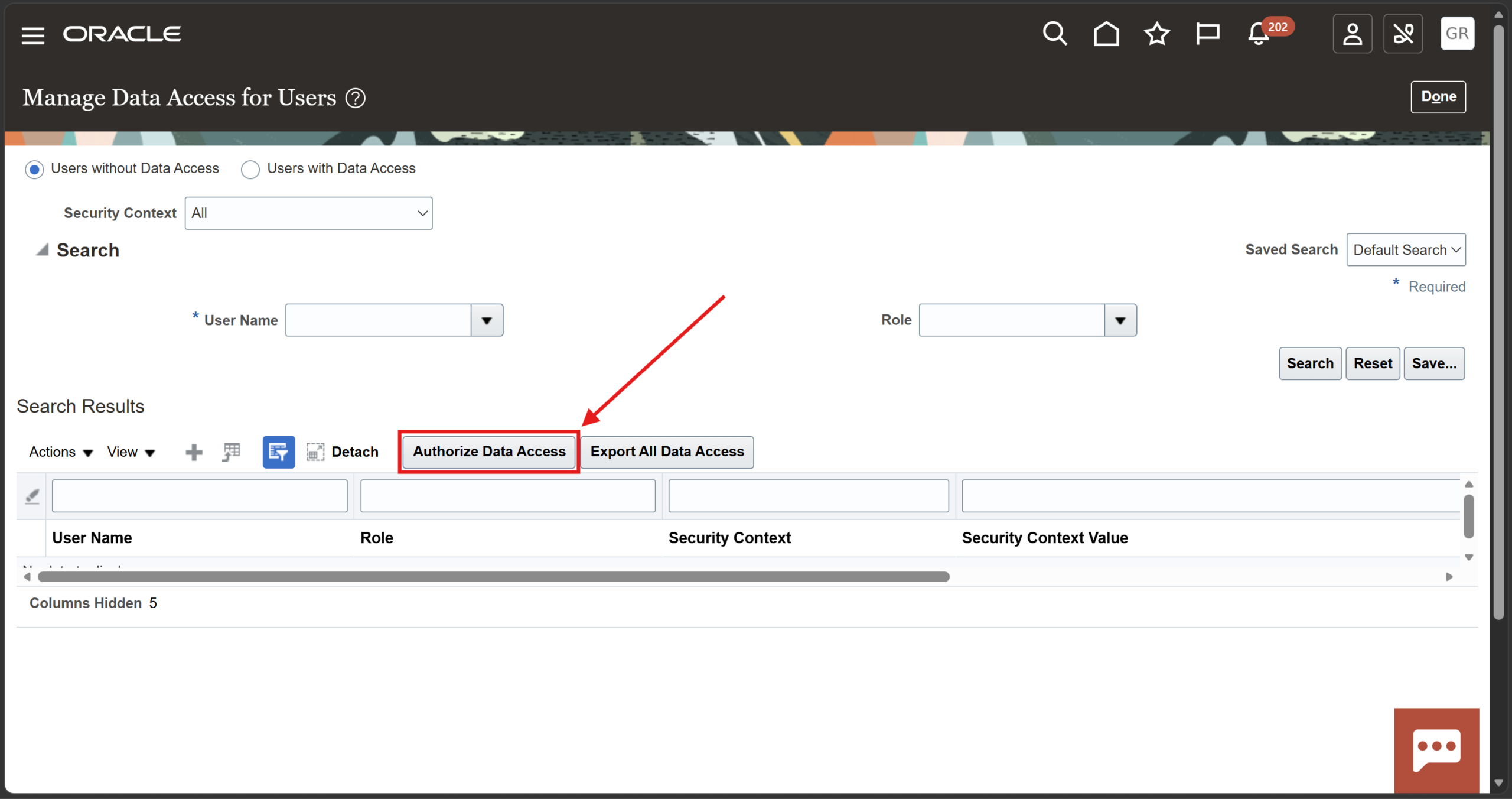Click the Columns Hidden 5 text
The height and width of the screenshot is (799, 1512).
(93, 603)
